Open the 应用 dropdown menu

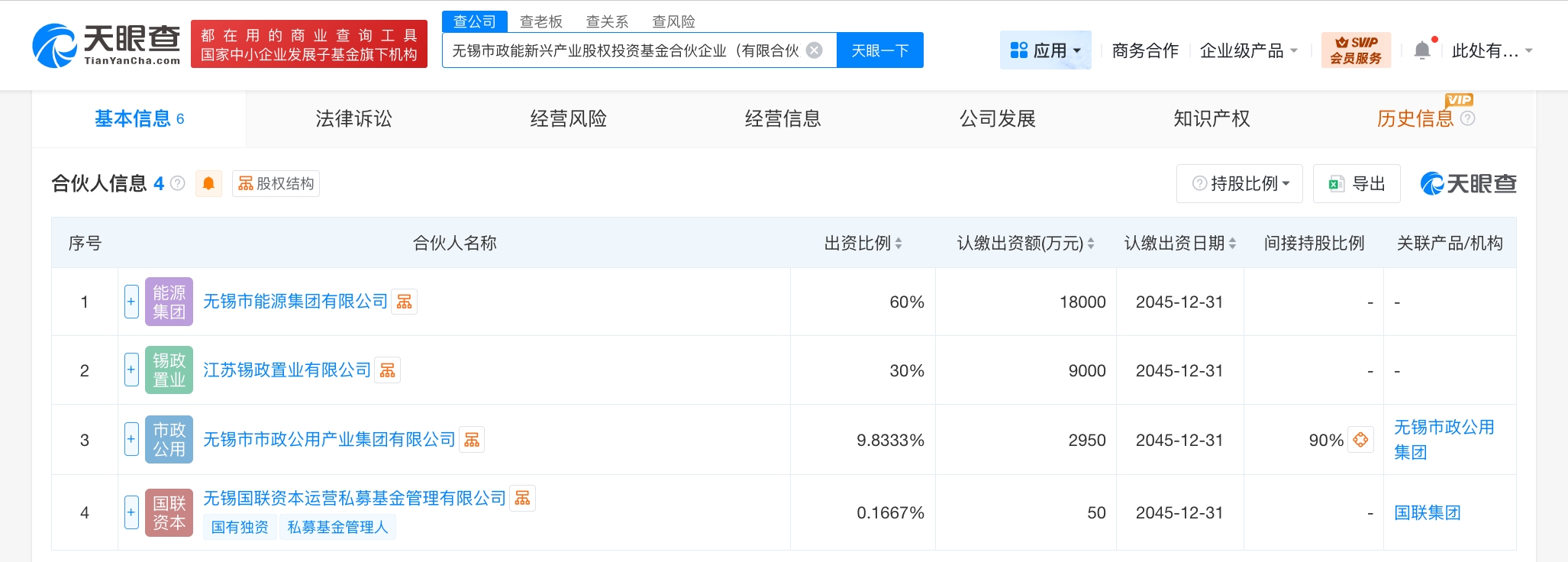1045,50
